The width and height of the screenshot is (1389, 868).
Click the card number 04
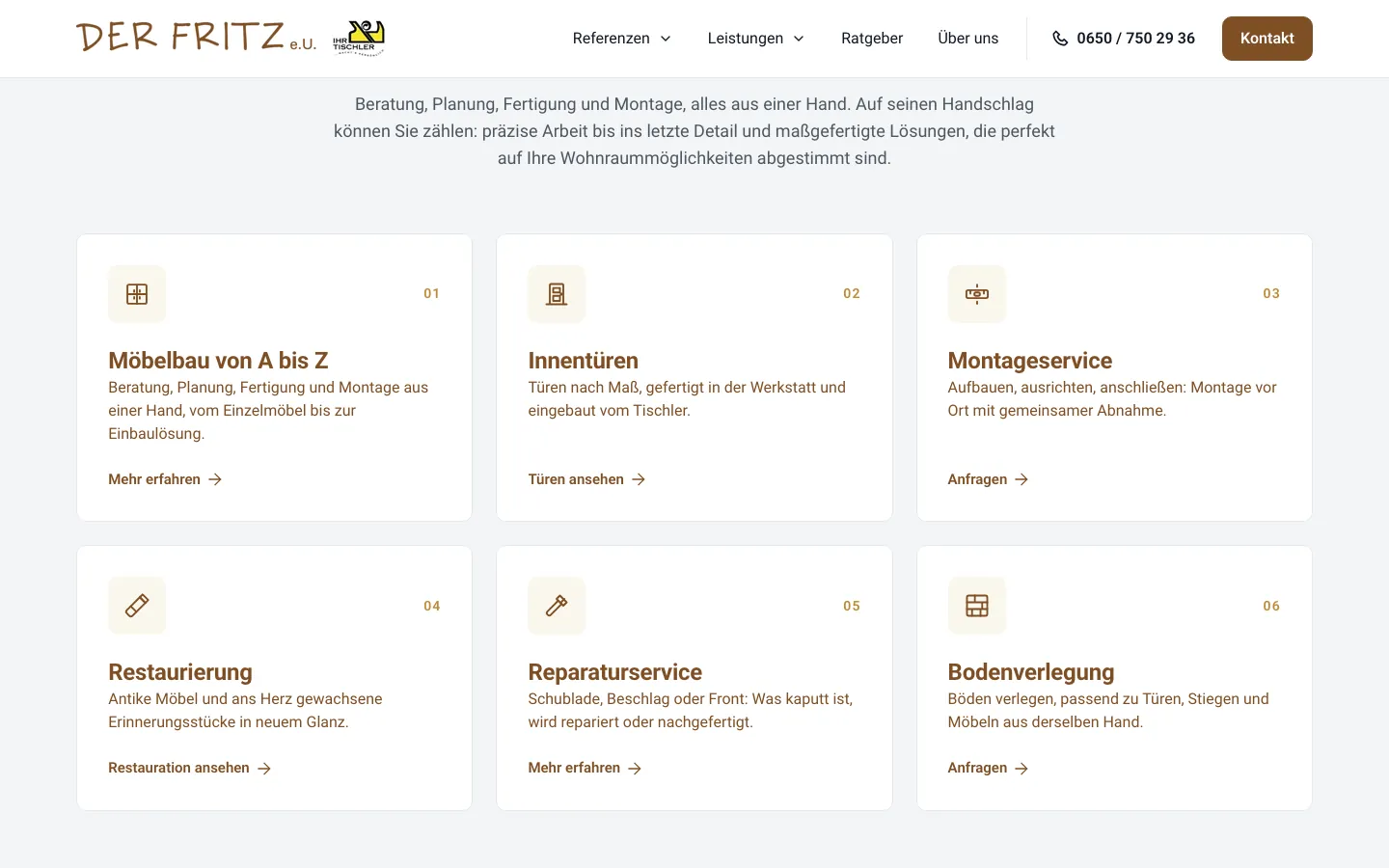point(431,606)
